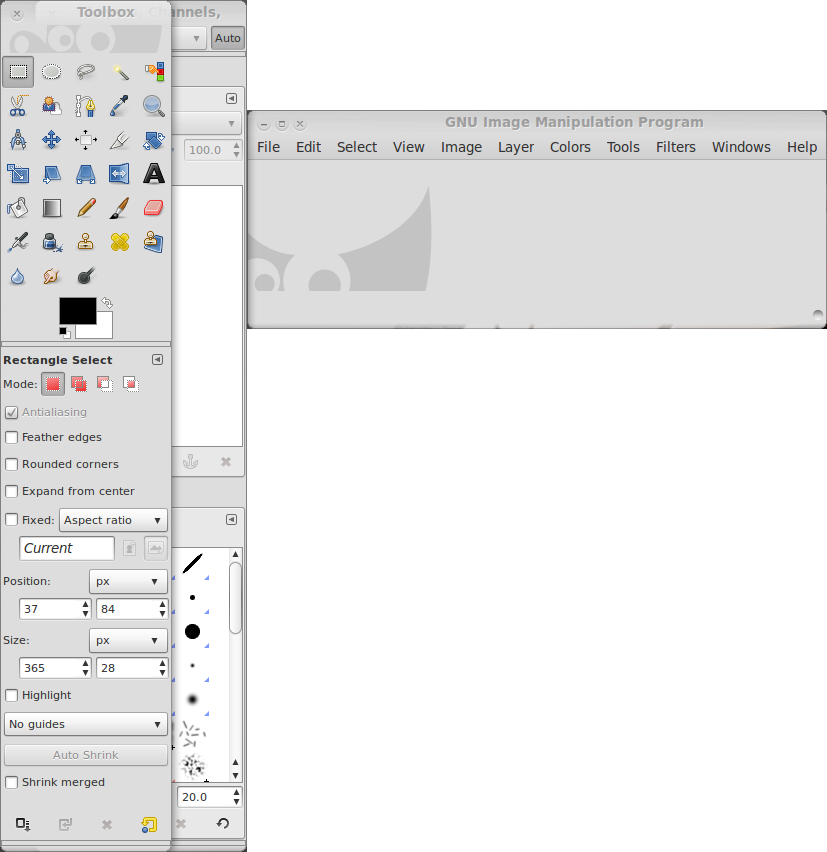Open the Size unit px dropdown
827x852 pixels.
(128, 641)
